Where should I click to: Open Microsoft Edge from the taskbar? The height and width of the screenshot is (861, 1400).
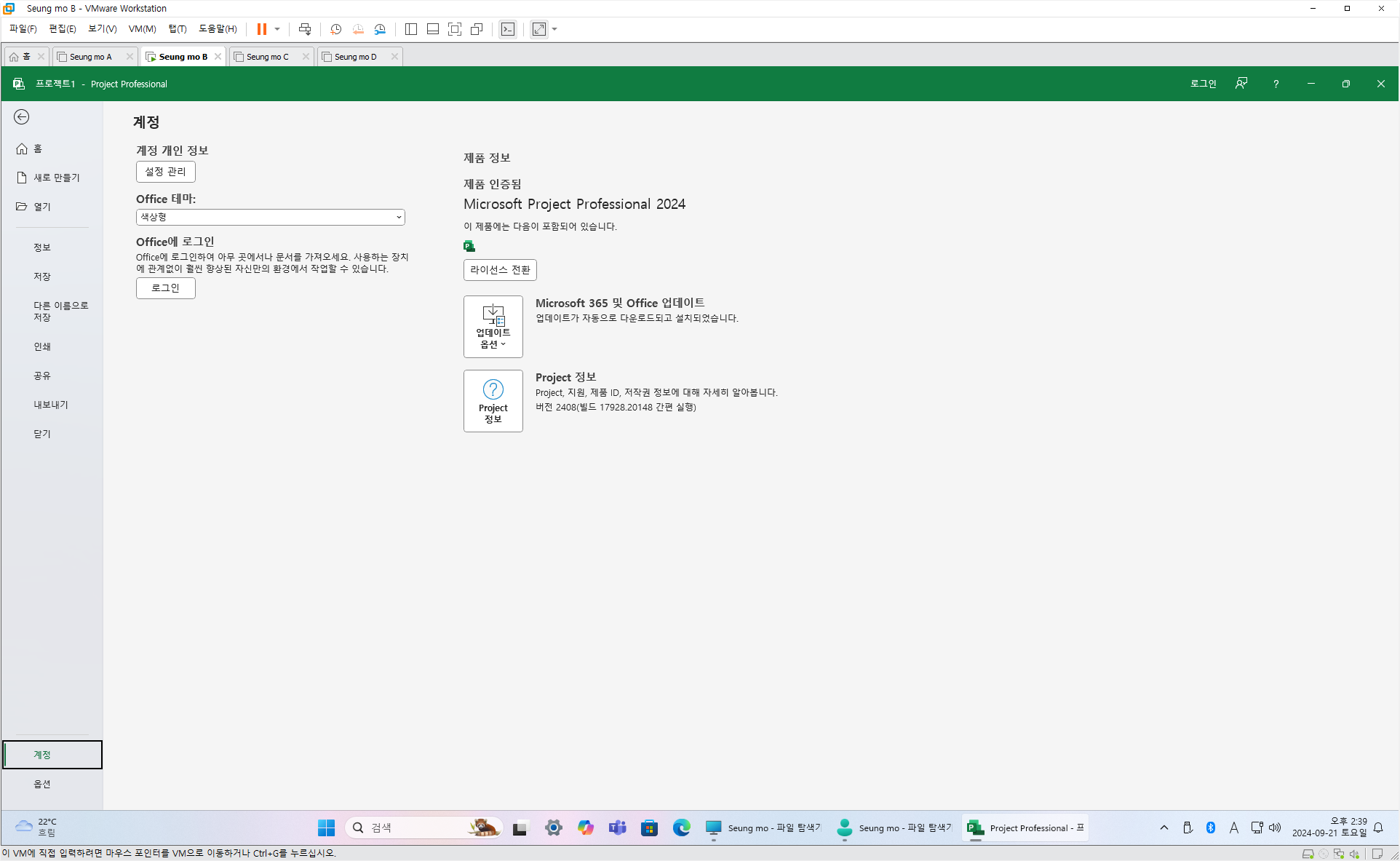click(x=681, y=828)
